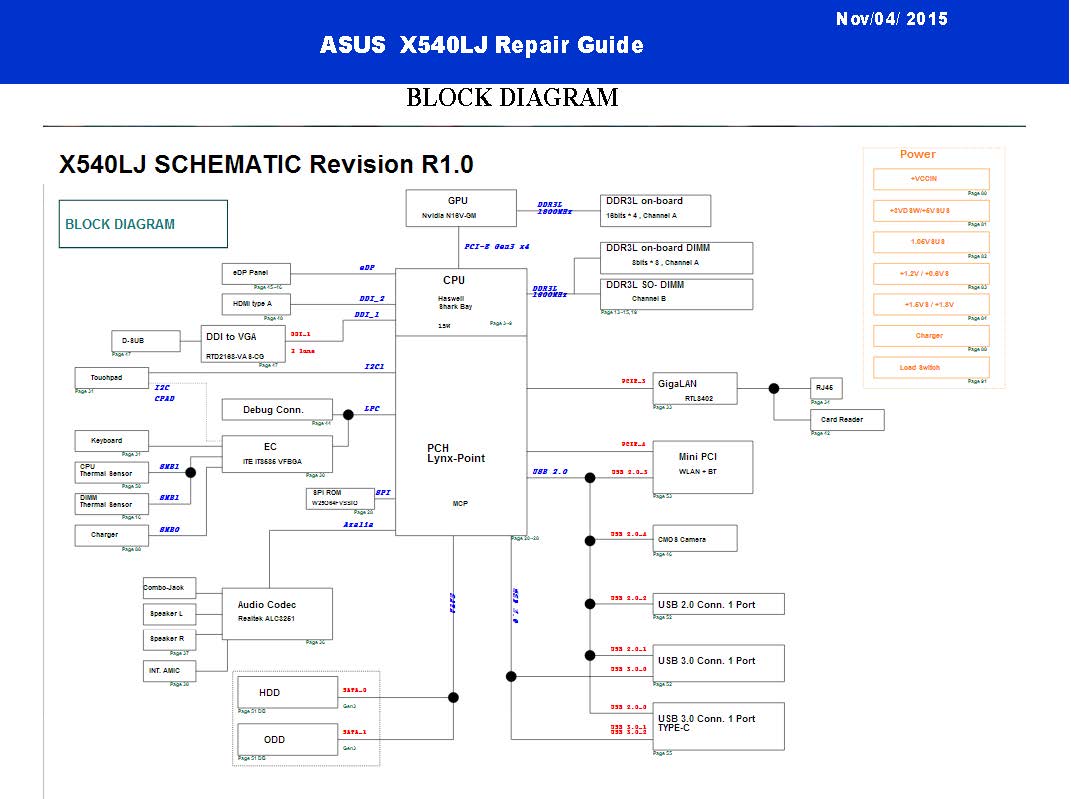The image size is (1071, 799).
Task: Click the PCIE_4 label near Mini PCI
Action: point(633,444)
